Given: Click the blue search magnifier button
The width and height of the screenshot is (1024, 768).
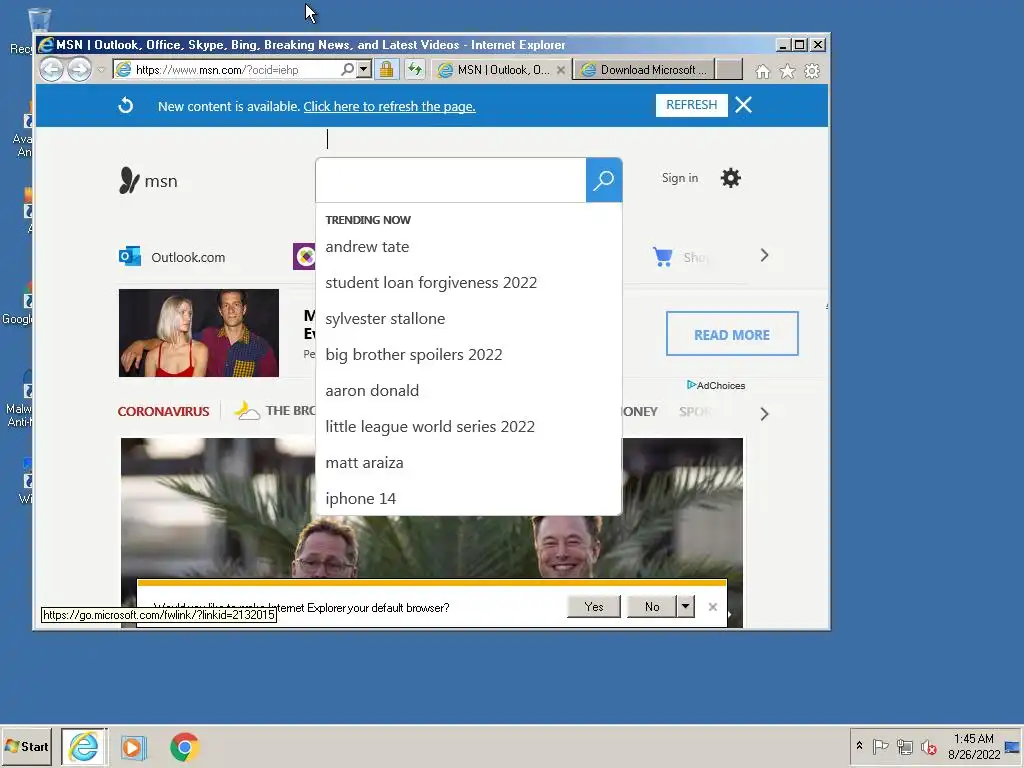Looking at the screenshot, I should click(x=603, y=180).
